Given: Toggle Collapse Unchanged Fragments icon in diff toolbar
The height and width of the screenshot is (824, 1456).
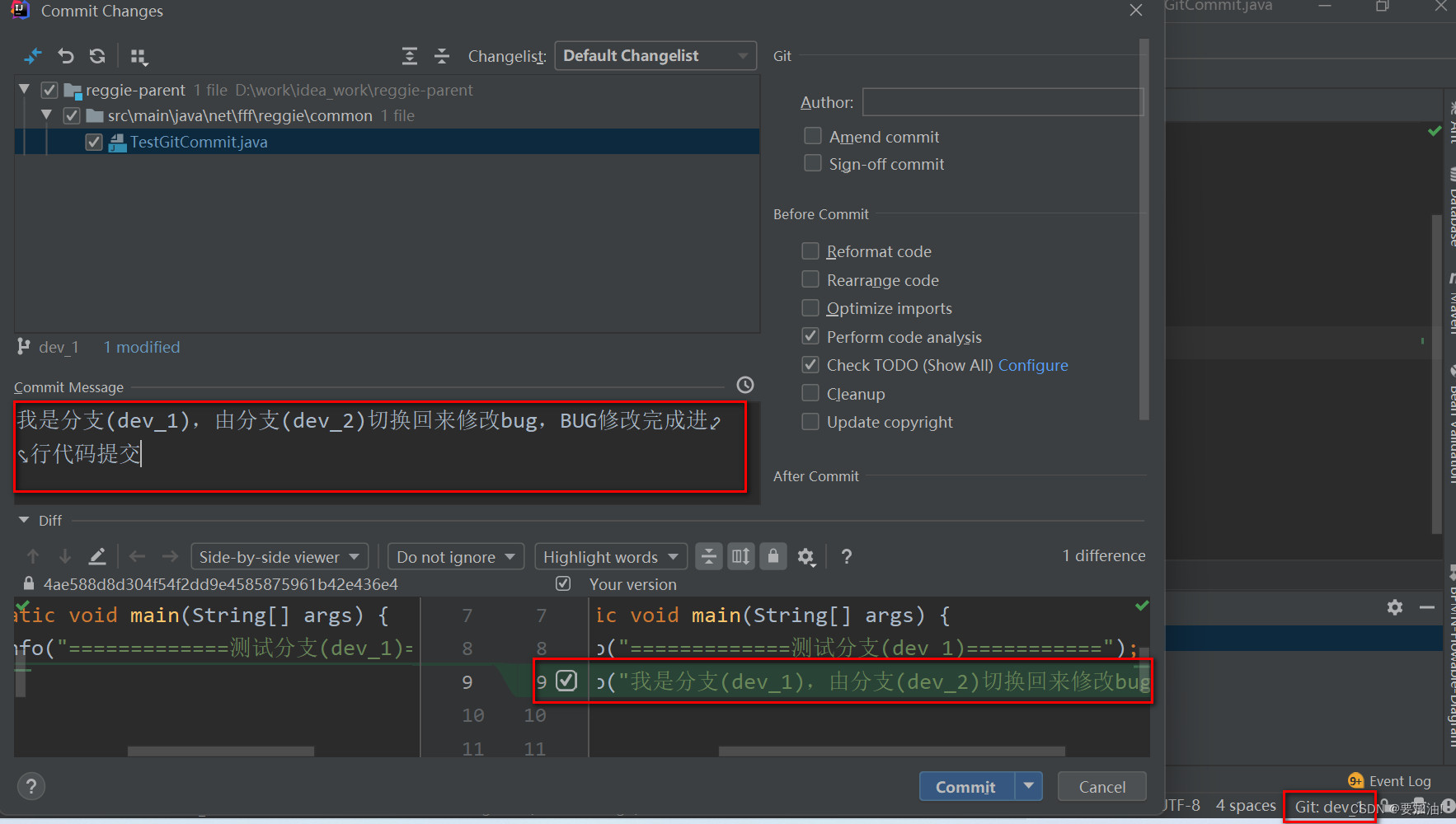Looking at the screenshot, I should point(708,556).
